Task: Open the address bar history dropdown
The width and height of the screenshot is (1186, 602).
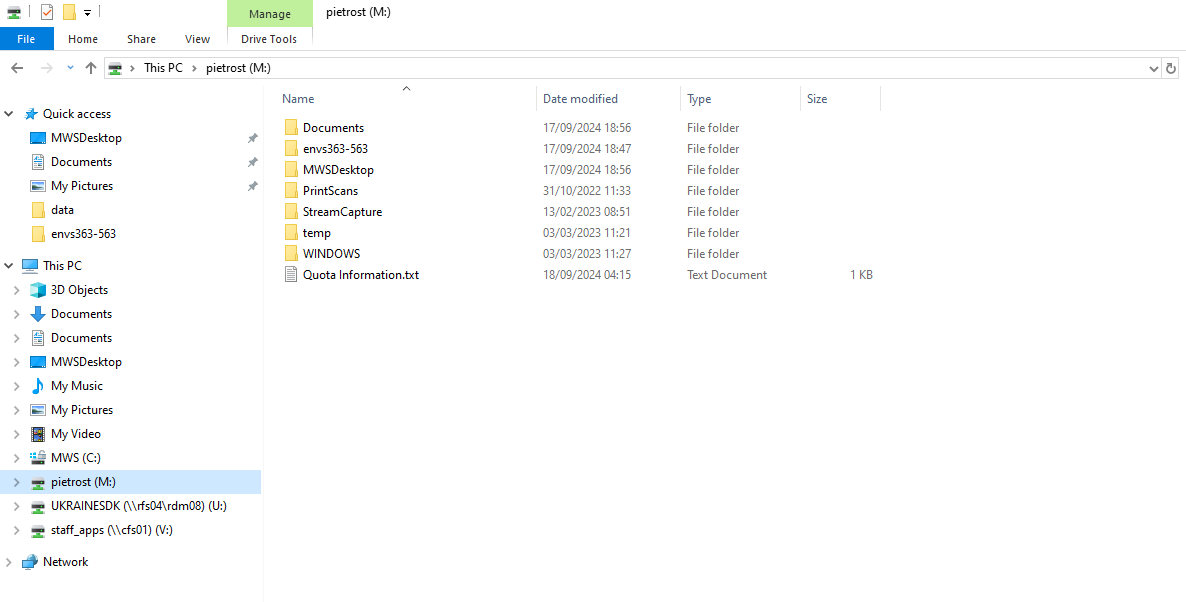Action: [x=1154, y=68]
